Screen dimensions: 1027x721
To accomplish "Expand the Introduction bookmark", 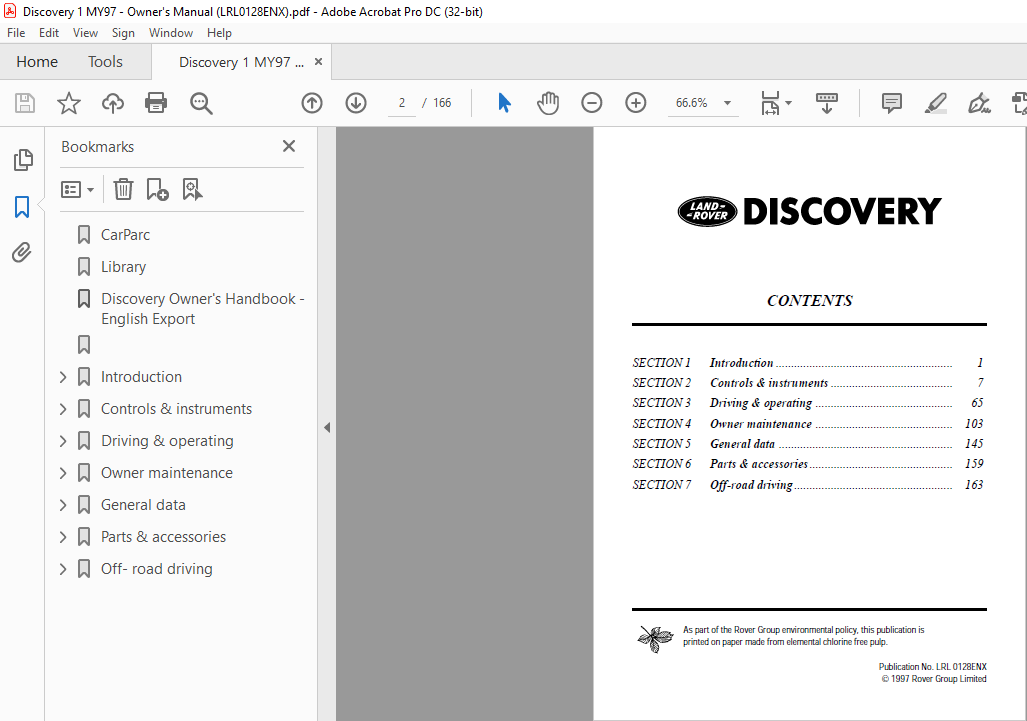I will pyautogui.click(x=63, y=377).
